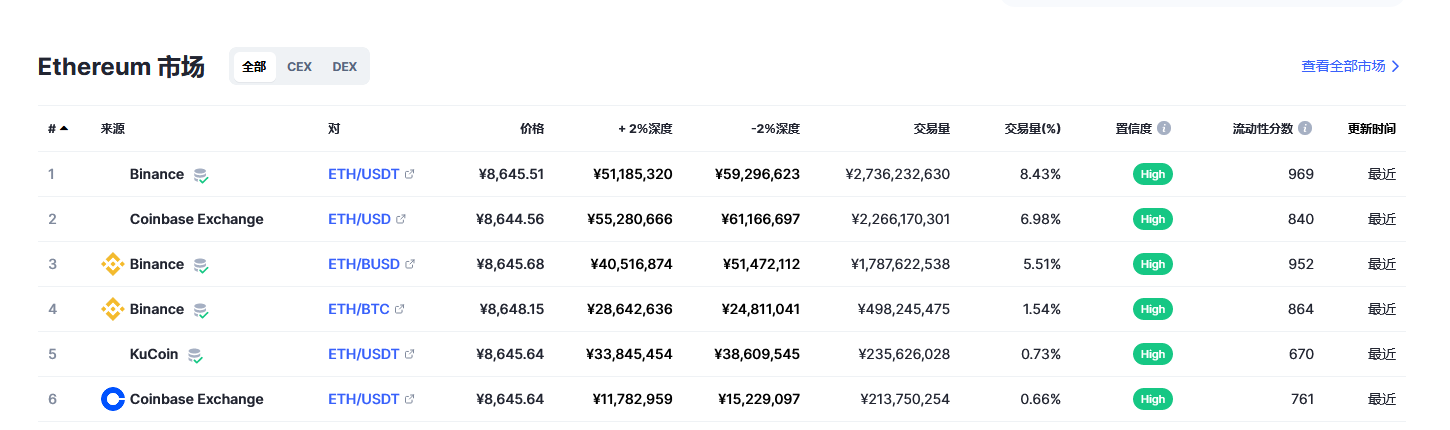
Task: Open Coinbase Exchange ETH/USD source name
Action: coord(197,219)
